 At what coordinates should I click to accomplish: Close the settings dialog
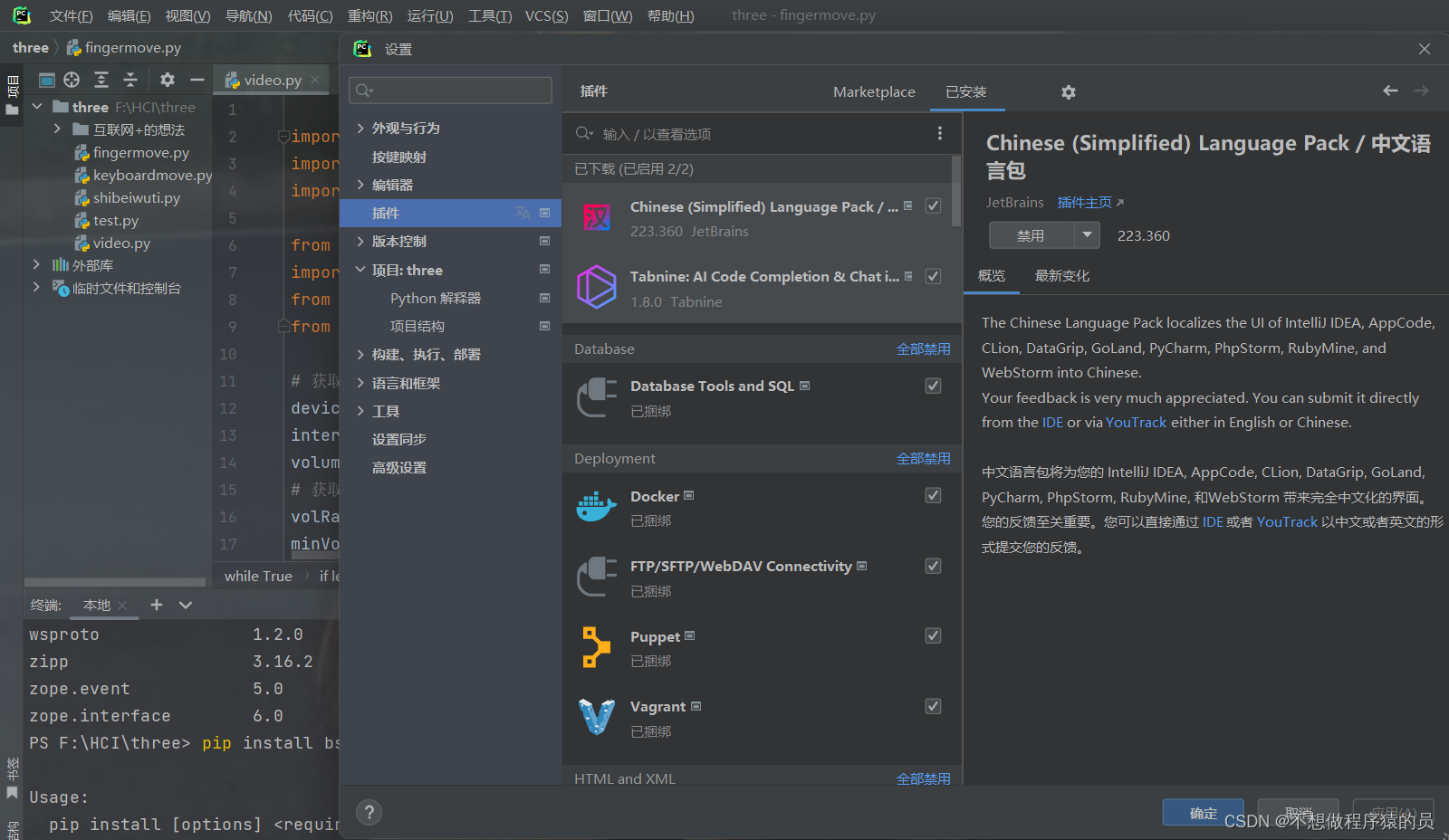(x=1425, y=49)
